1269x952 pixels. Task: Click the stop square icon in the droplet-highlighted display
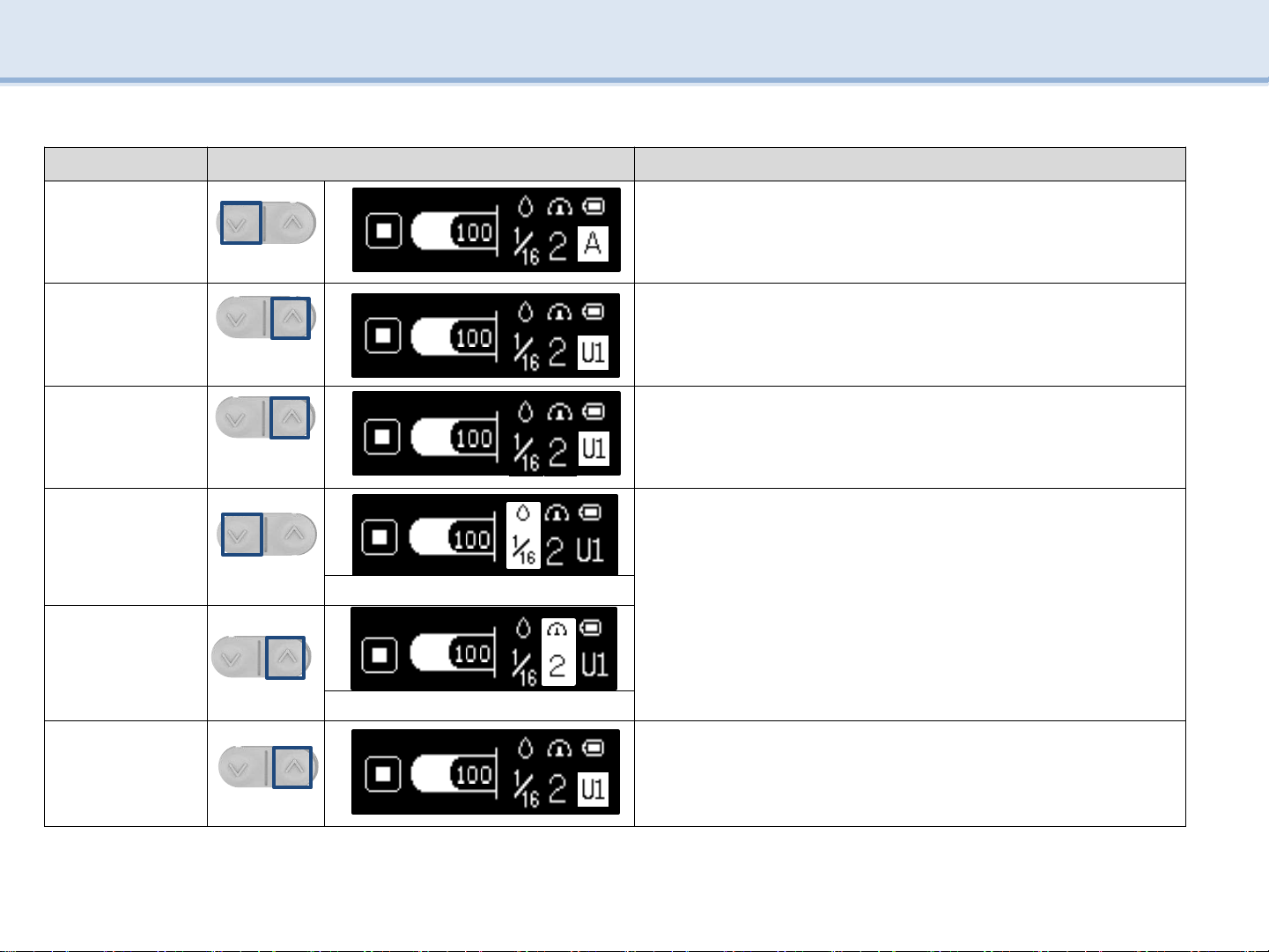click(x=380, y=537)
